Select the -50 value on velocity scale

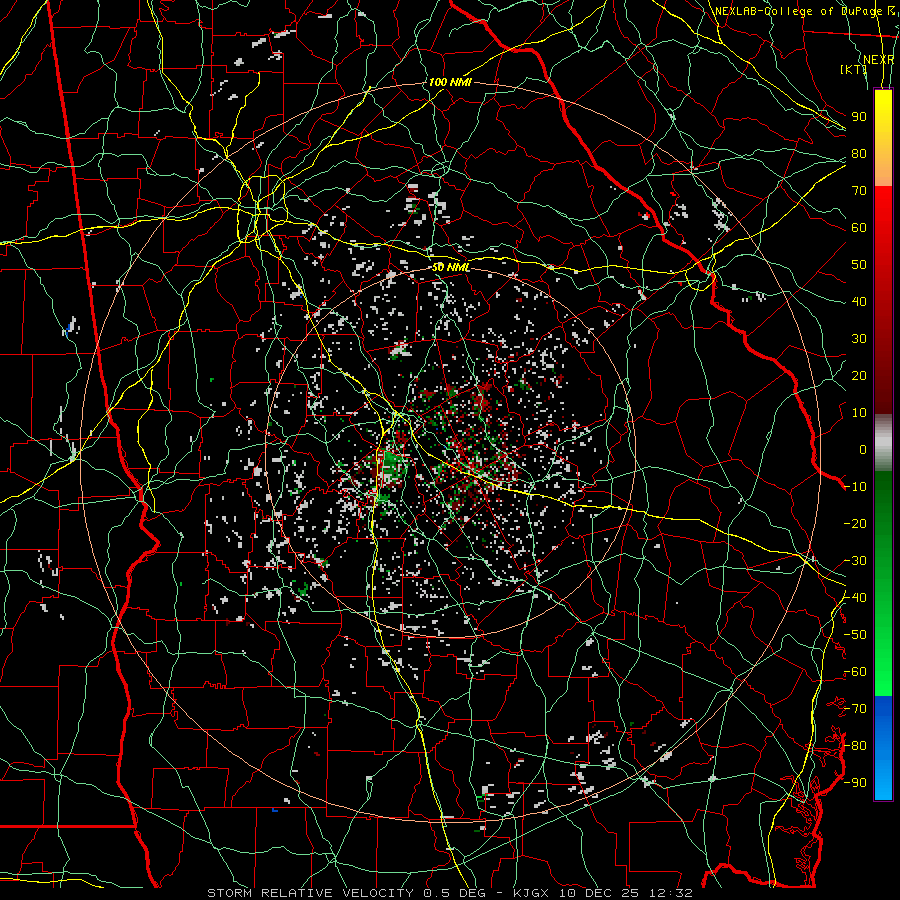pos(855,635)
